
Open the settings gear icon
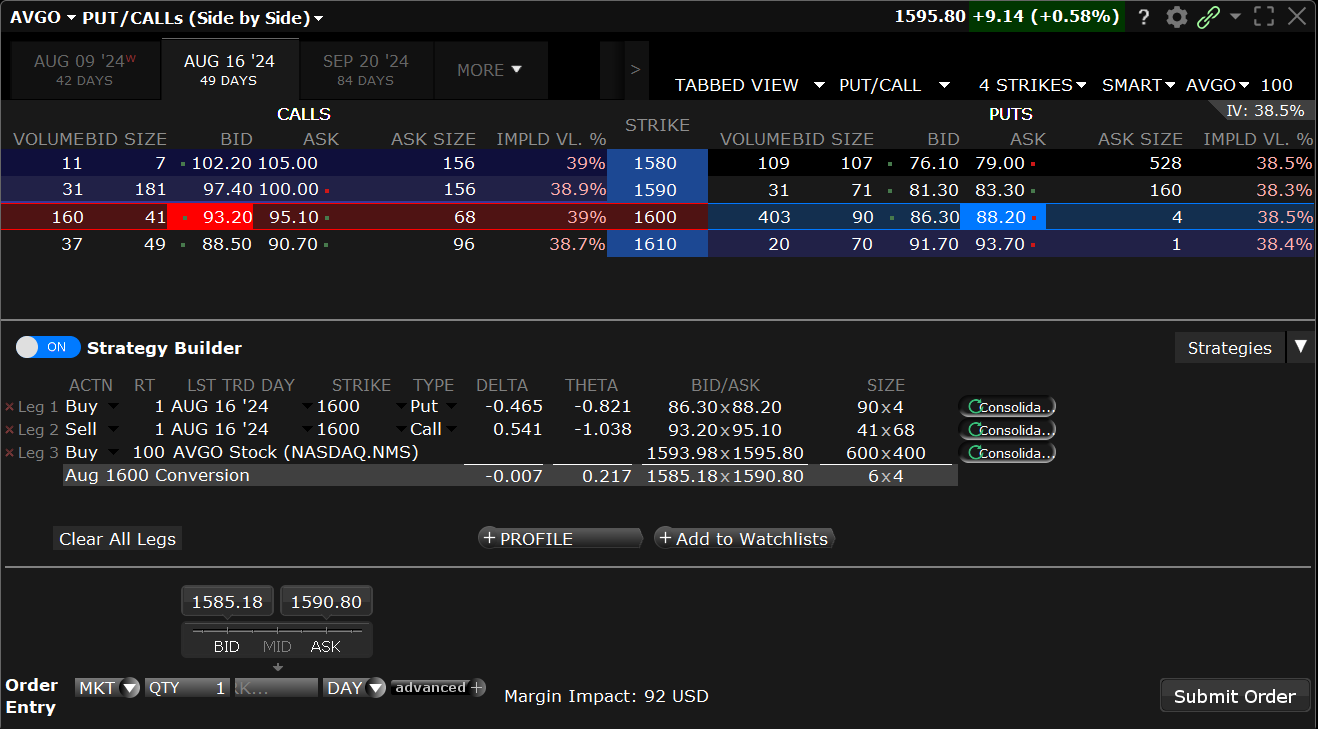1177,17
